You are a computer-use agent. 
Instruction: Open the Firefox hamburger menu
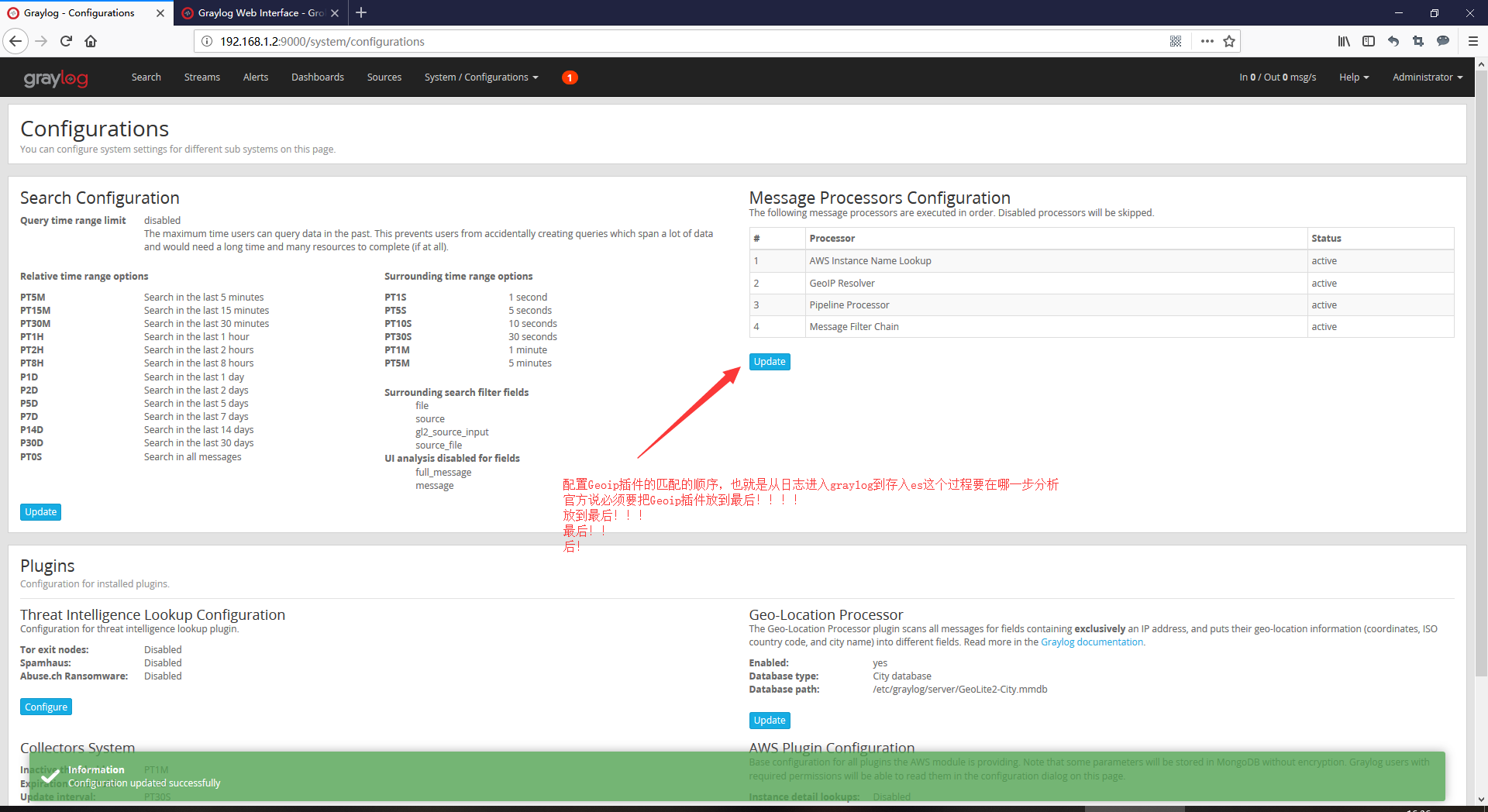click(1473, 41)
